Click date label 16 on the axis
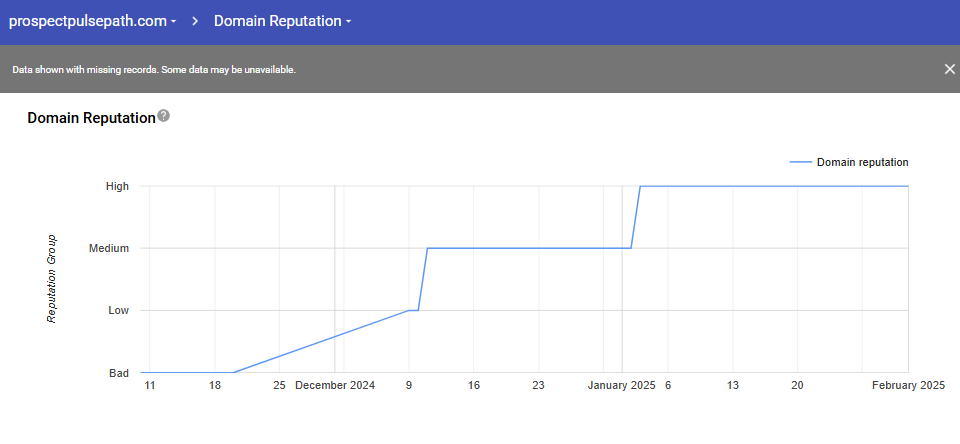 474,385
